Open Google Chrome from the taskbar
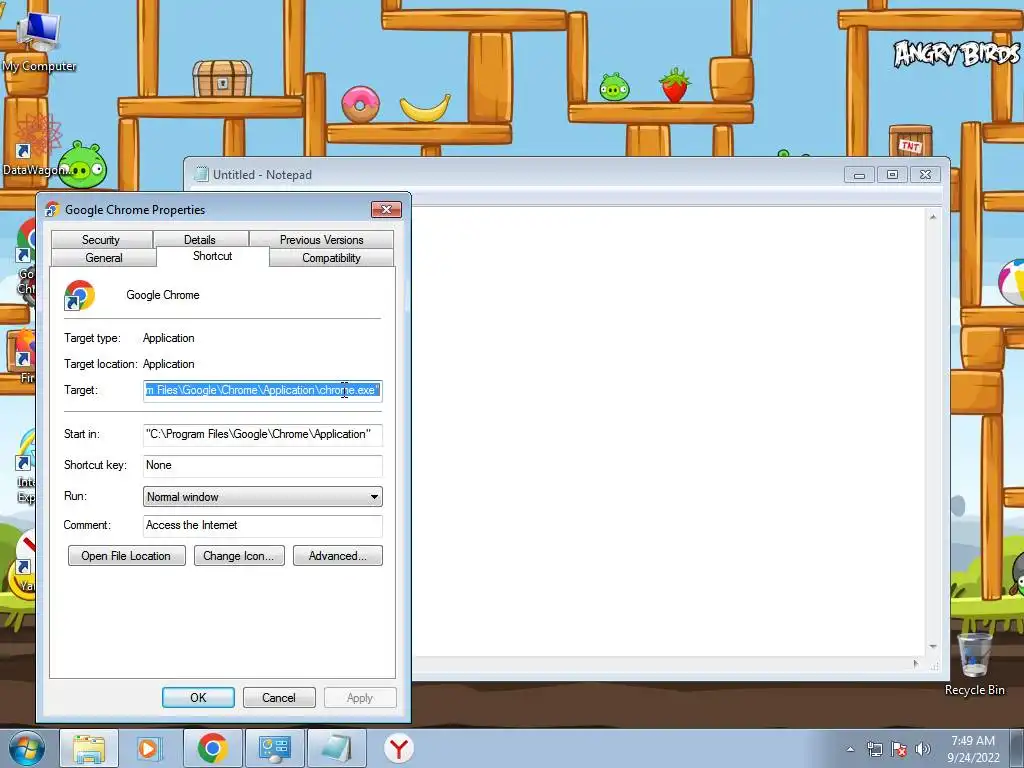Viewport: 1024px width, 768px height. pyautogui.click(x=212, y=748)
